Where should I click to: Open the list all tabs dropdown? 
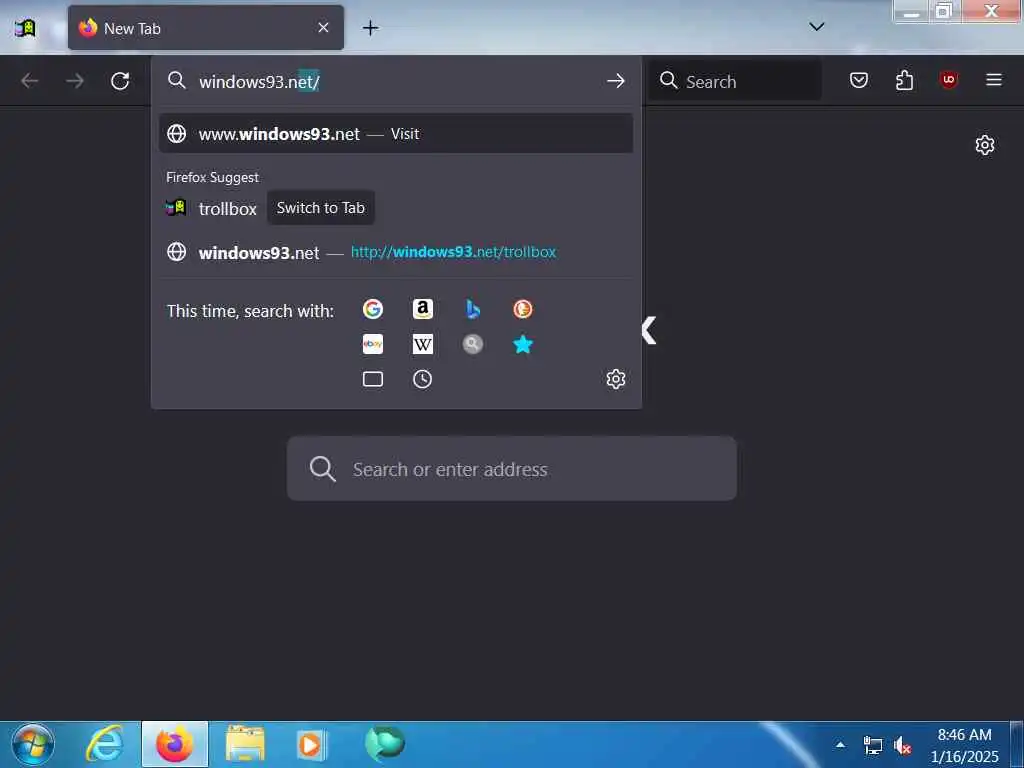(816, 27)
